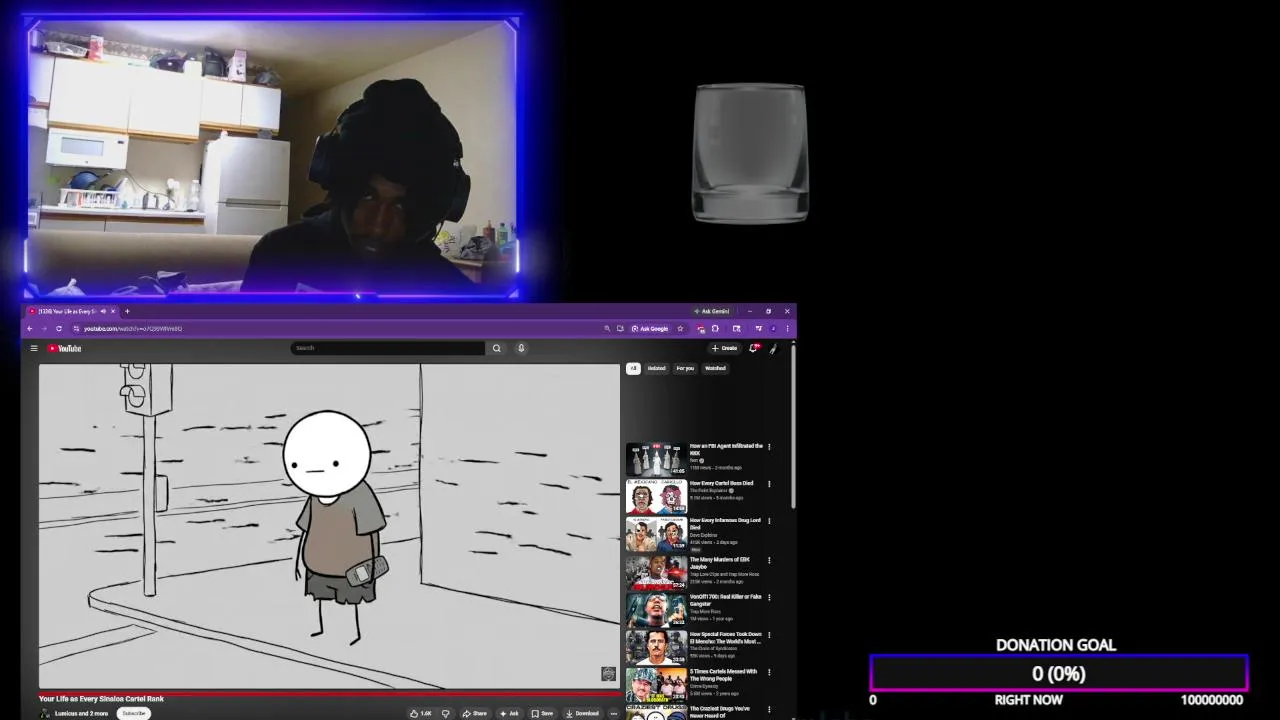Save the video to a playlist
The width and height of the screenshot is (1280, 720).
[543, 713]
